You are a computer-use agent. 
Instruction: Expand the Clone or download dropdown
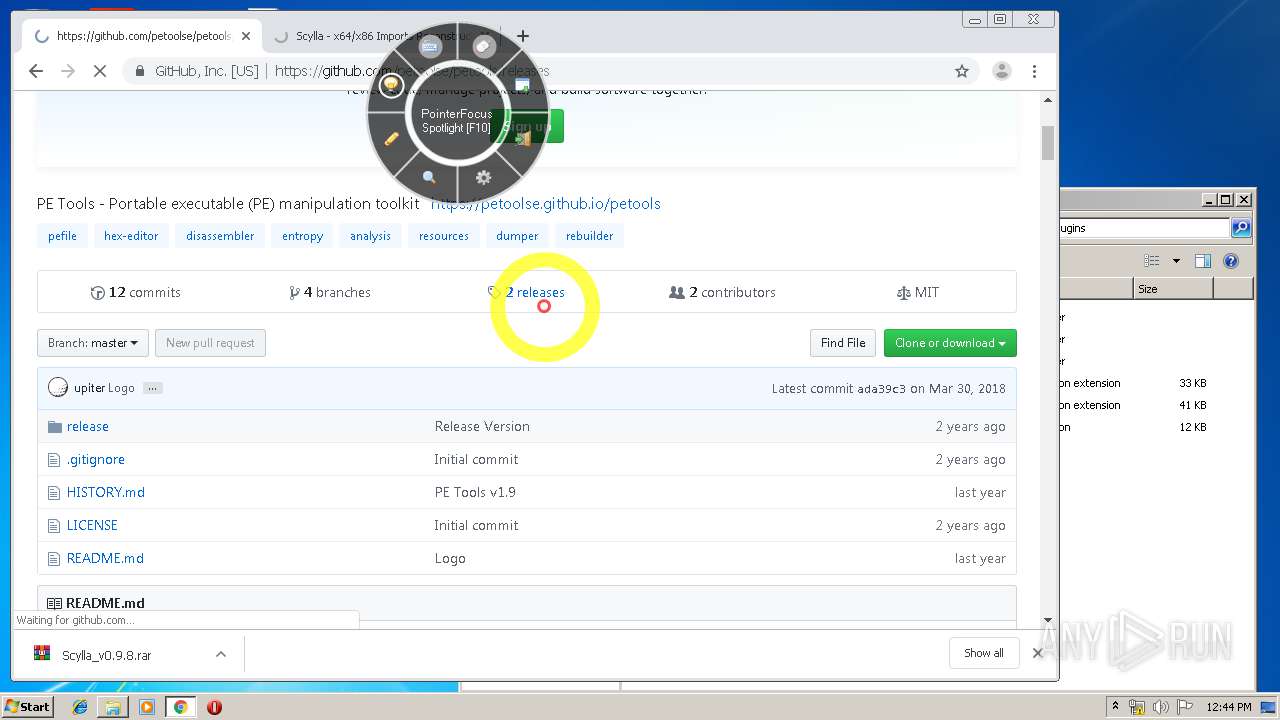[950, 343]
